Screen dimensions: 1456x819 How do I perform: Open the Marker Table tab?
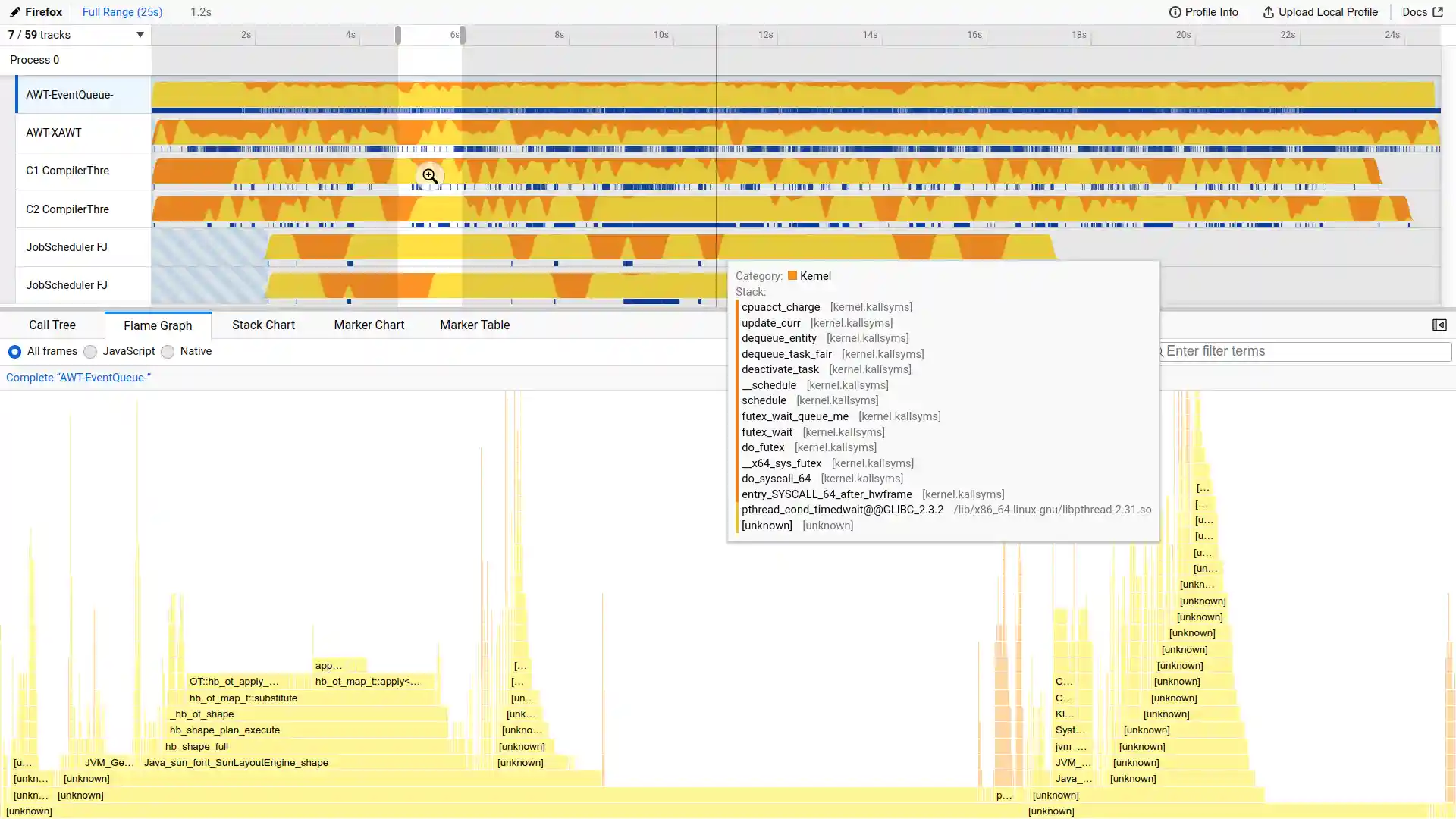click(474, 325)
